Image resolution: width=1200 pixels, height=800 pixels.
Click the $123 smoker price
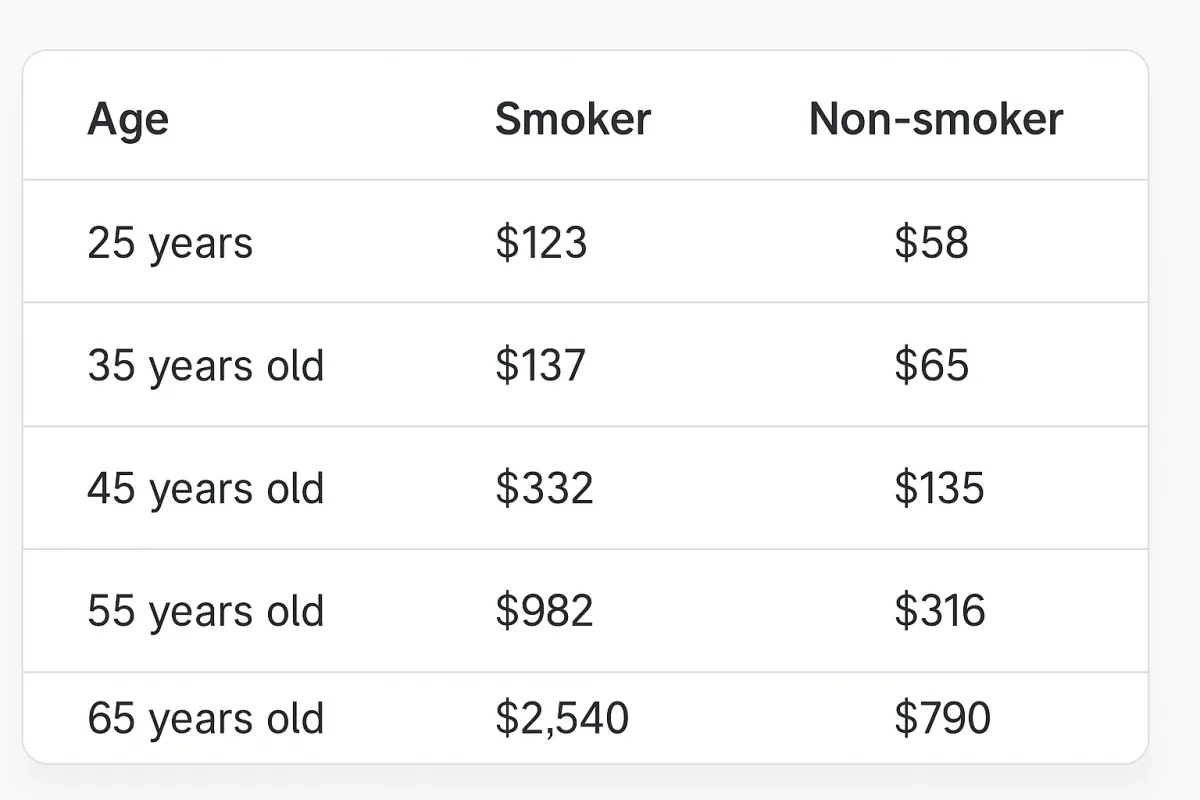coord(541,243)
